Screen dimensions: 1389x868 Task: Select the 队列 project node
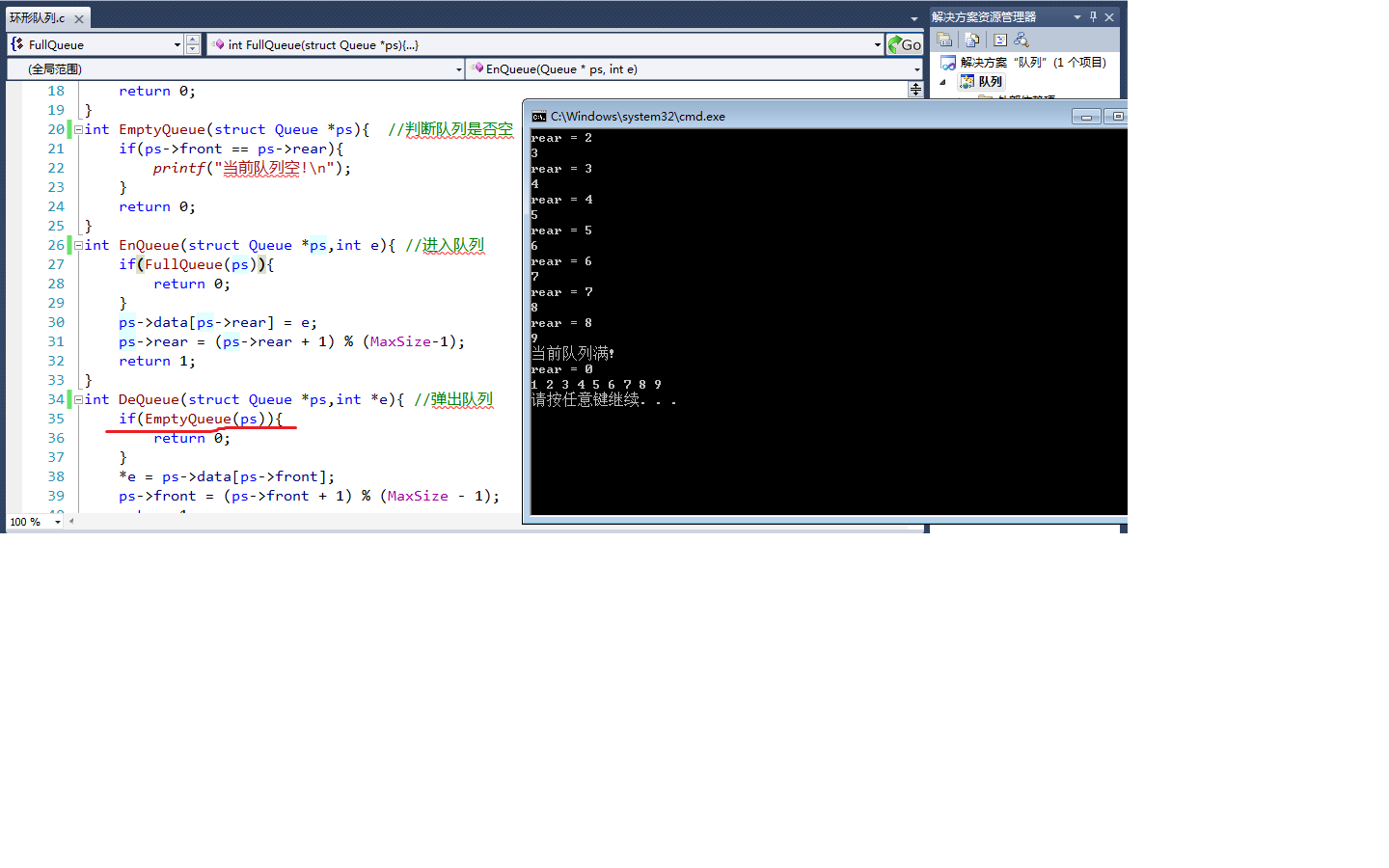[990, 82]
